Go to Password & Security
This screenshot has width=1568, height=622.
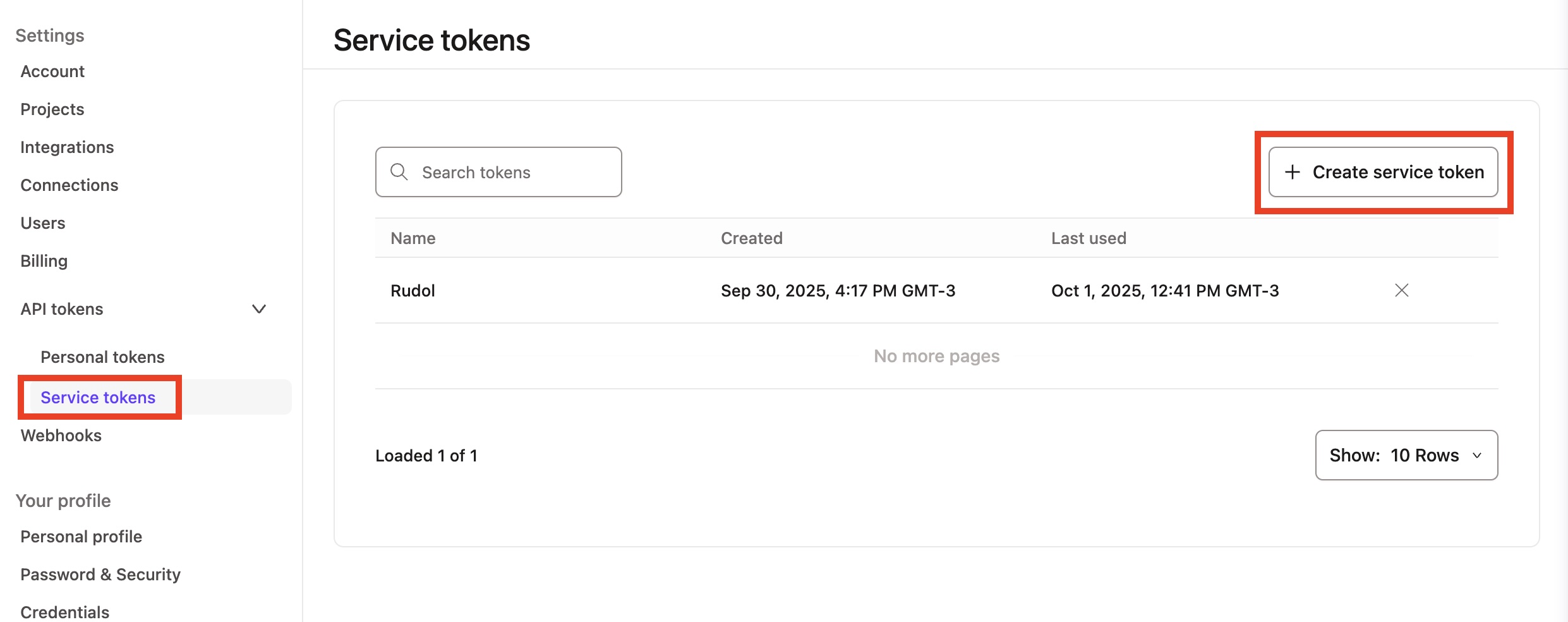click(x=100, y=575)
